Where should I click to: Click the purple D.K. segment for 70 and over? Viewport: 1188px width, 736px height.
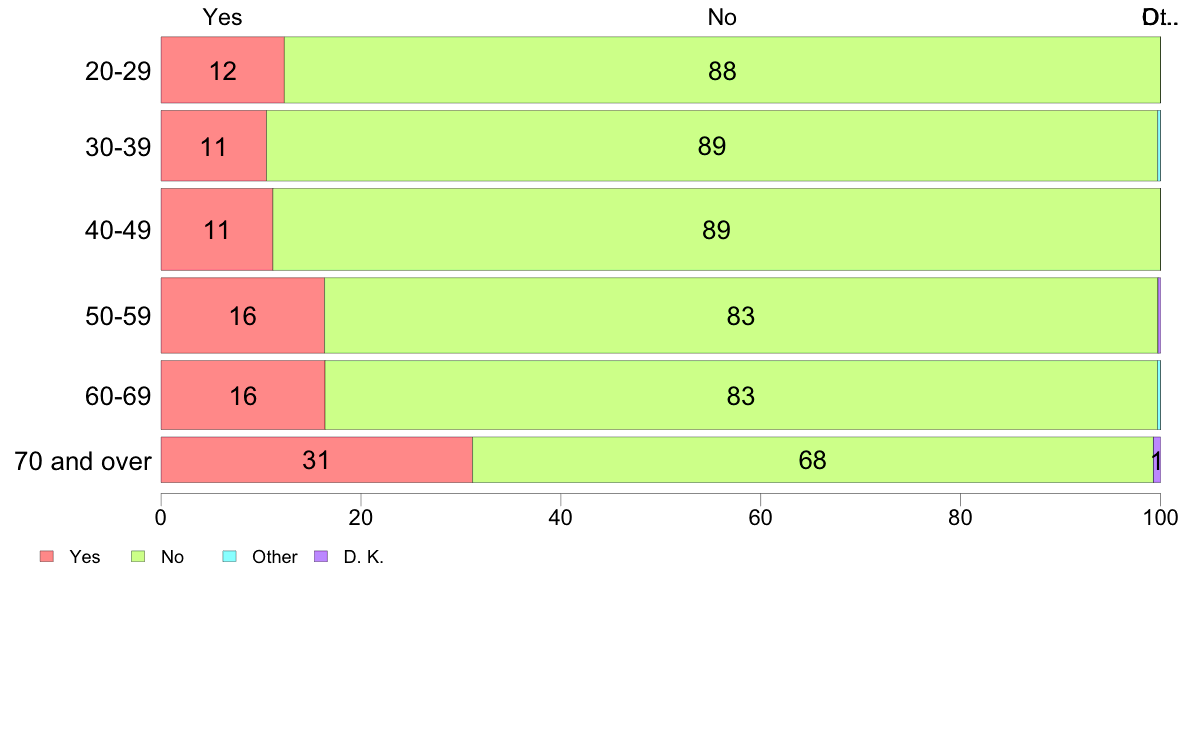click(x=1157, y=459)
